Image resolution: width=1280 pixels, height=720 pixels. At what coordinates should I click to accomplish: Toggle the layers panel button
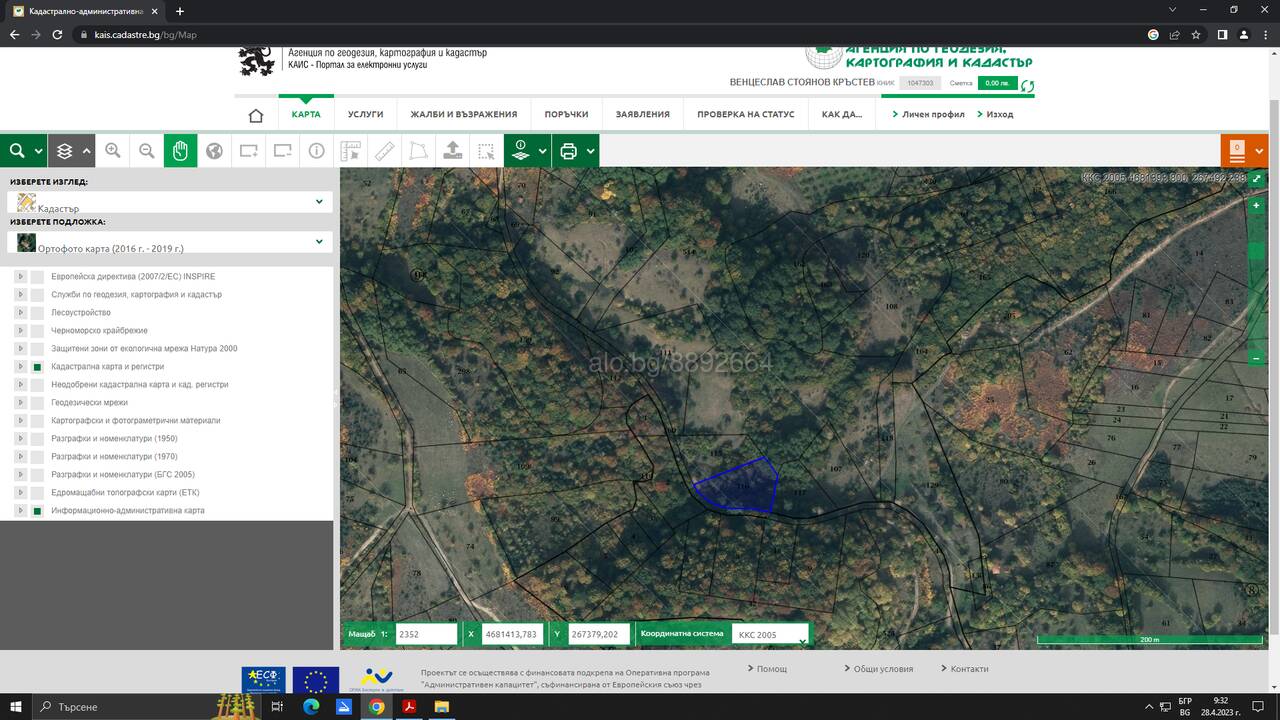pos(65,151)
